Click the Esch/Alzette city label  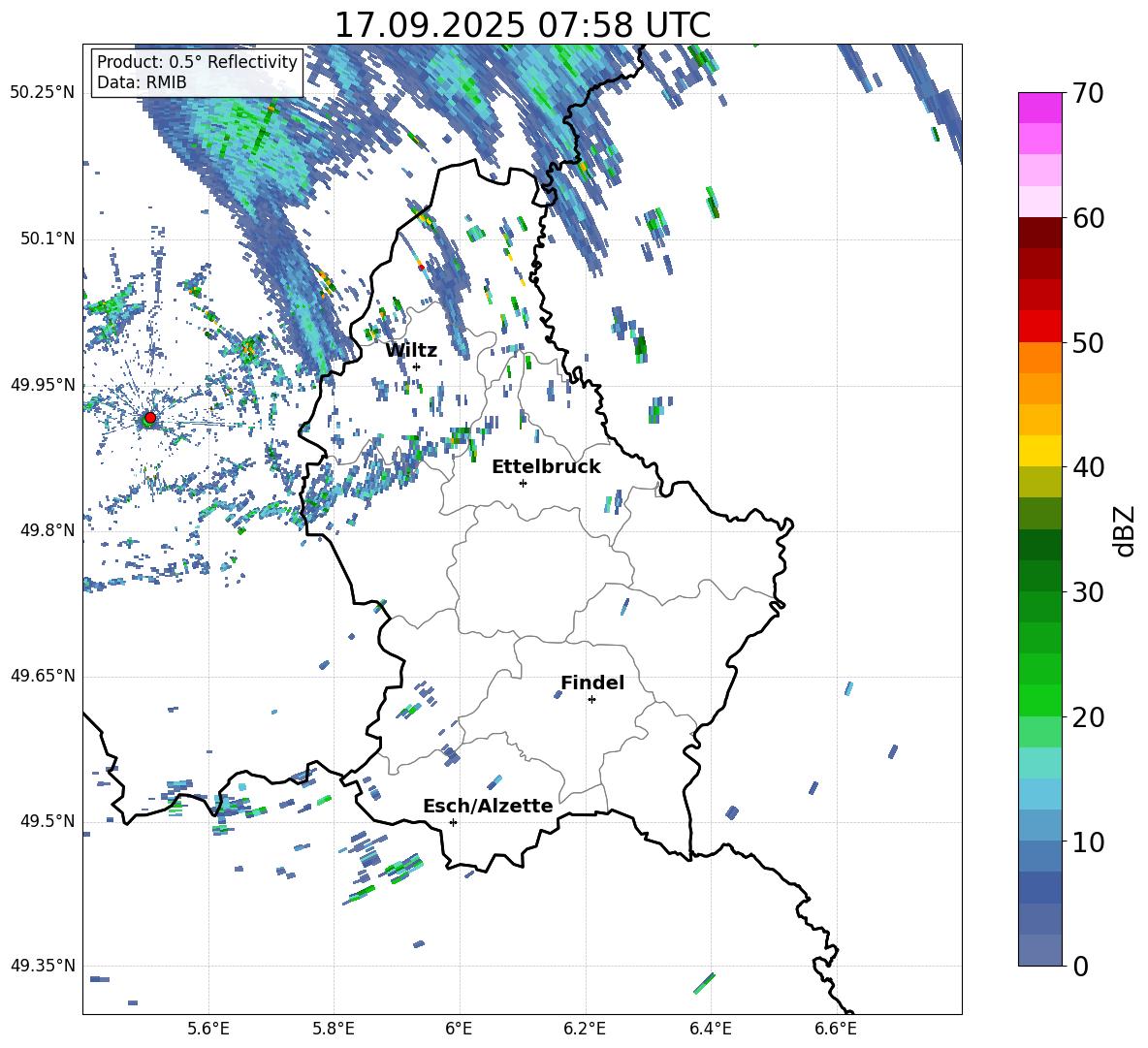tap(488, 806)
